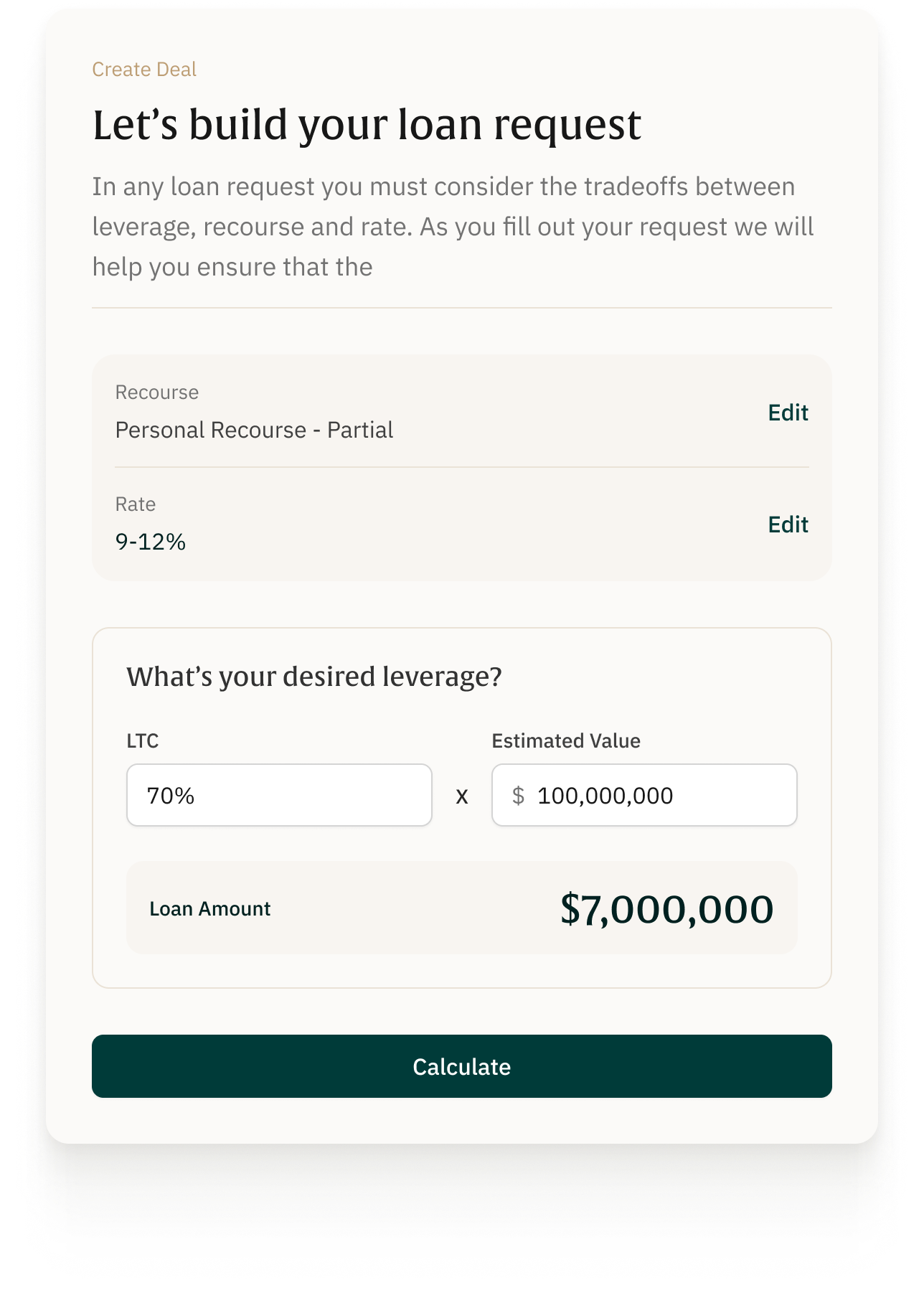Click the "What's your desired leverage?" heading

(x=314, y=677)
